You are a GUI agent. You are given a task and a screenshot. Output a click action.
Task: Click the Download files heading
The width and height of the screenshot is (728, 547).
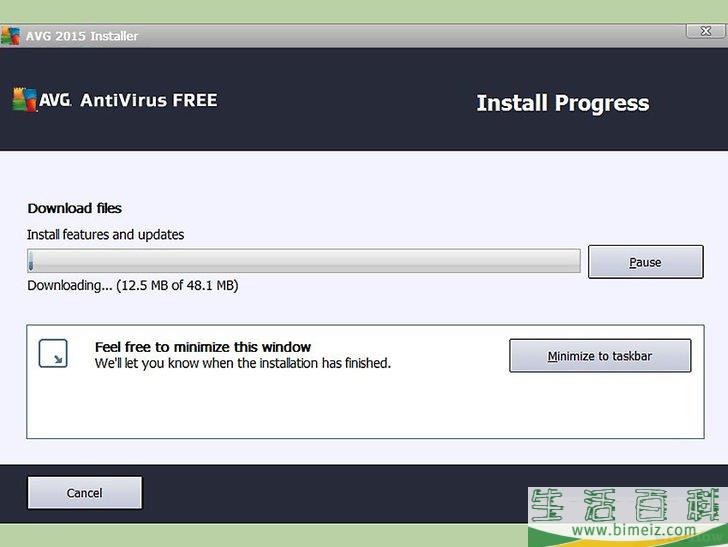pos(75,208)
